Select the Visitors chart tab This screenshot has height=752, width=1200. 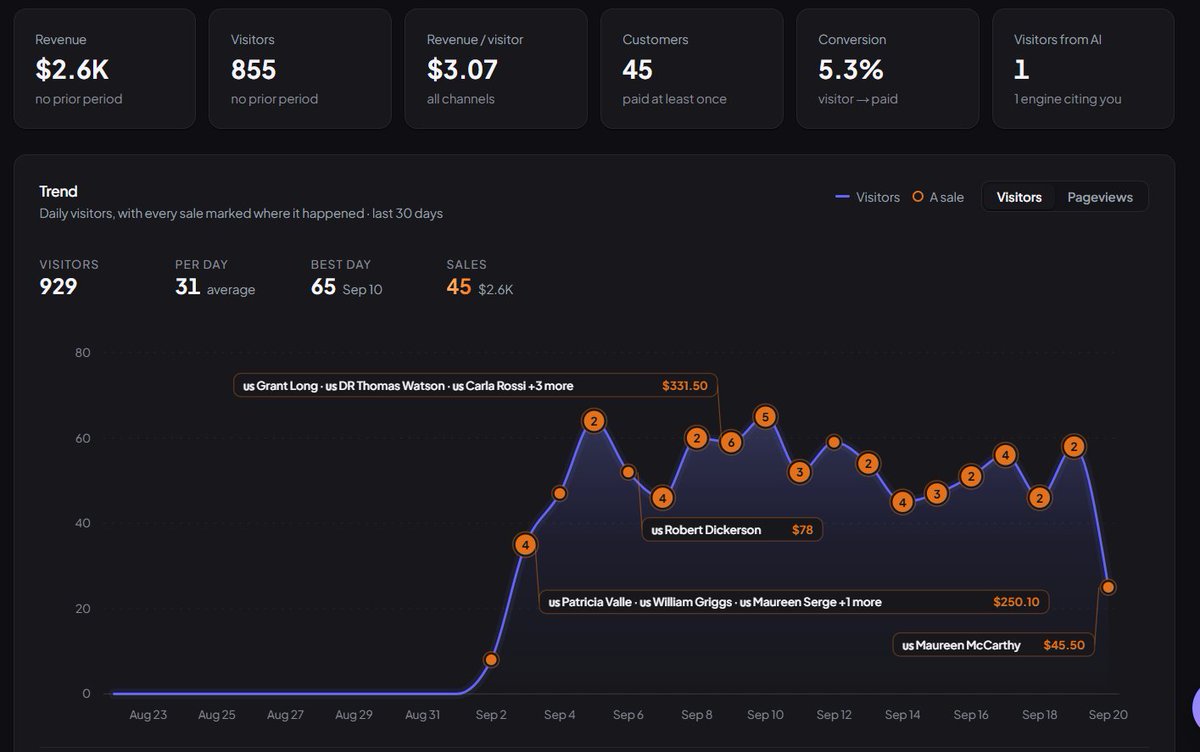[1019, 197]
